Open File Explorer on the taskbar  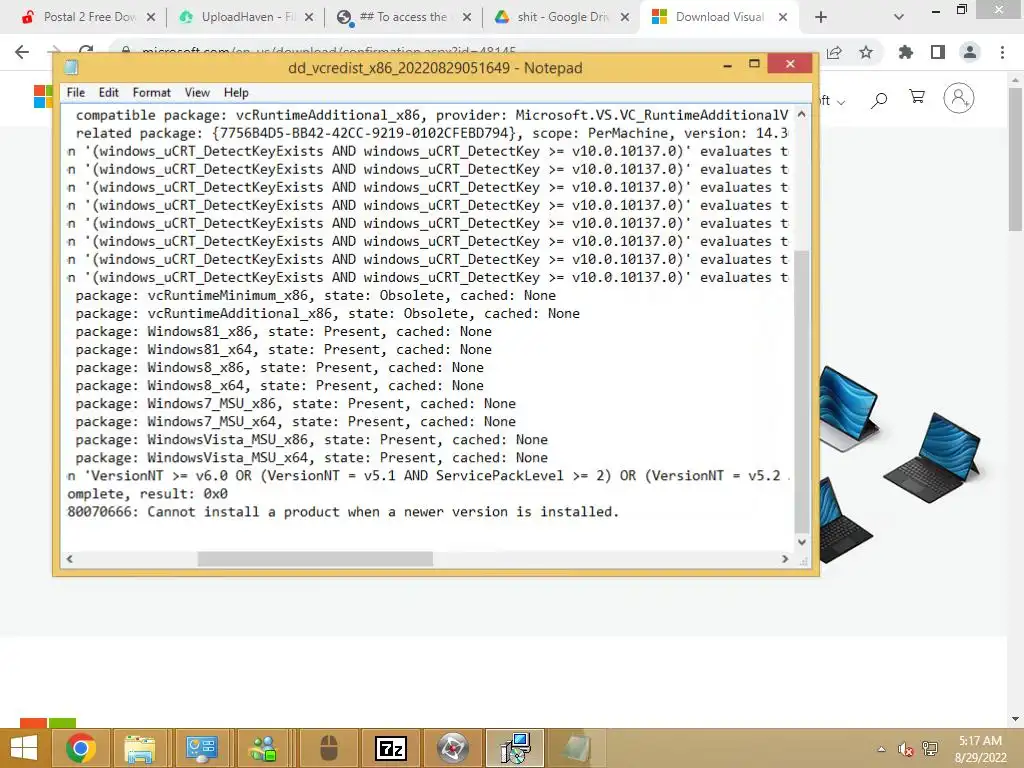tap(140, 748)
